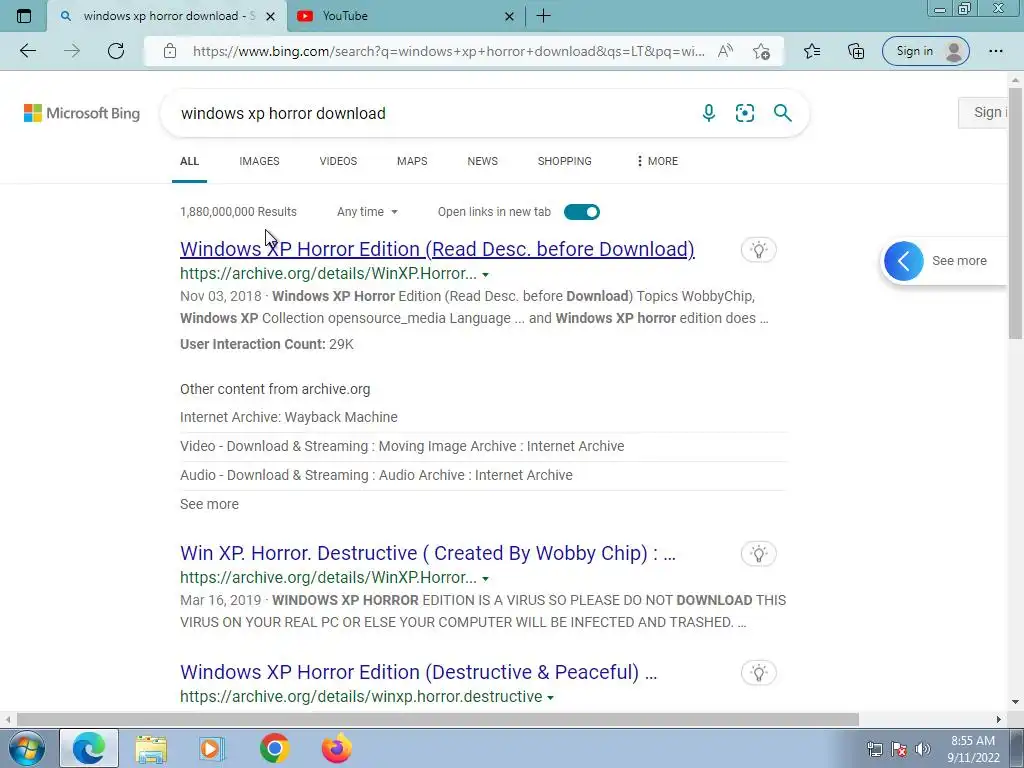Switch to IMAGES results tab
This screenshot has width=1024, height=768.
pyautogui.click(x=259, y=161)
